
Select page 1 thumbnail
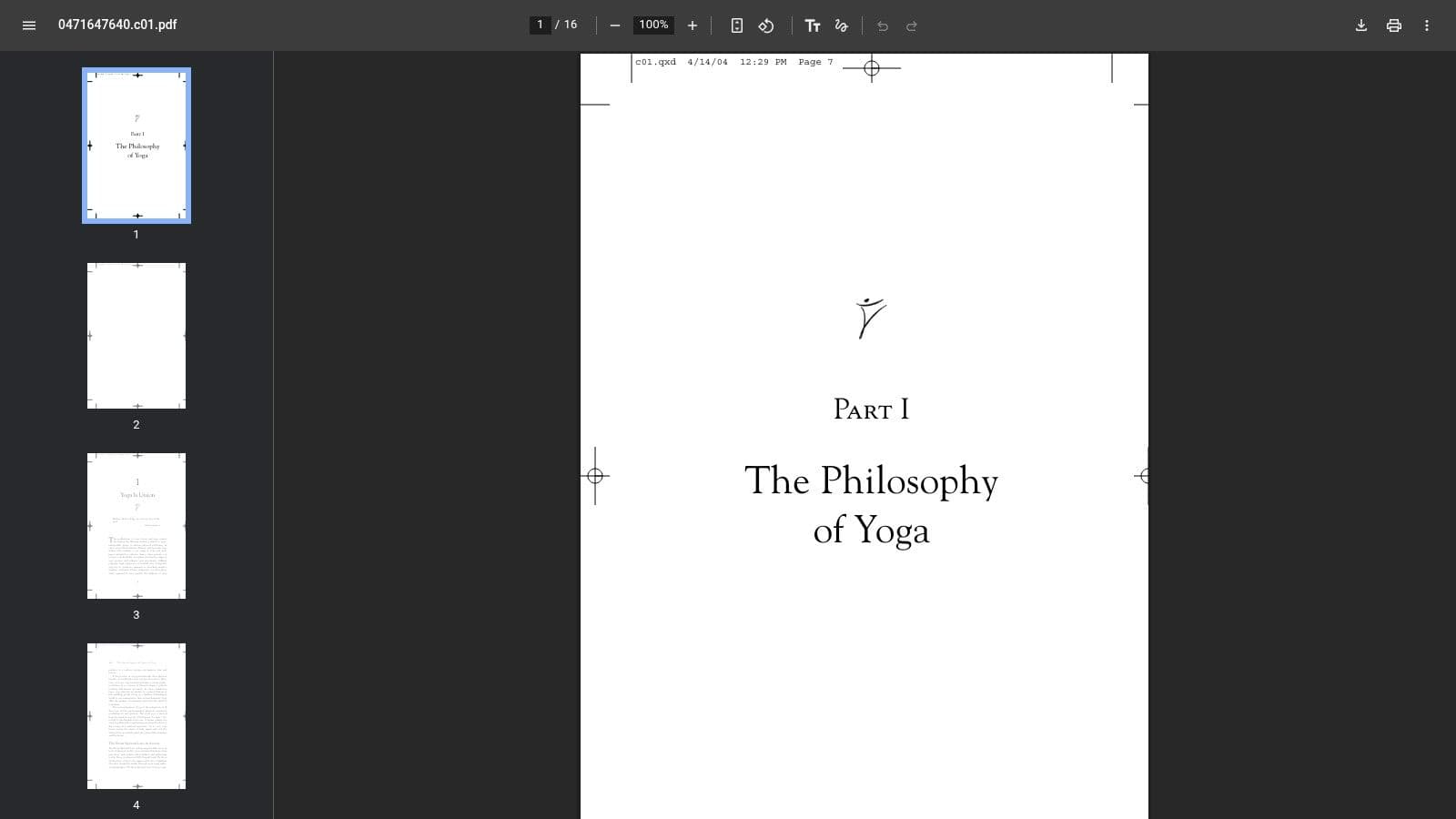coord(136,146)
